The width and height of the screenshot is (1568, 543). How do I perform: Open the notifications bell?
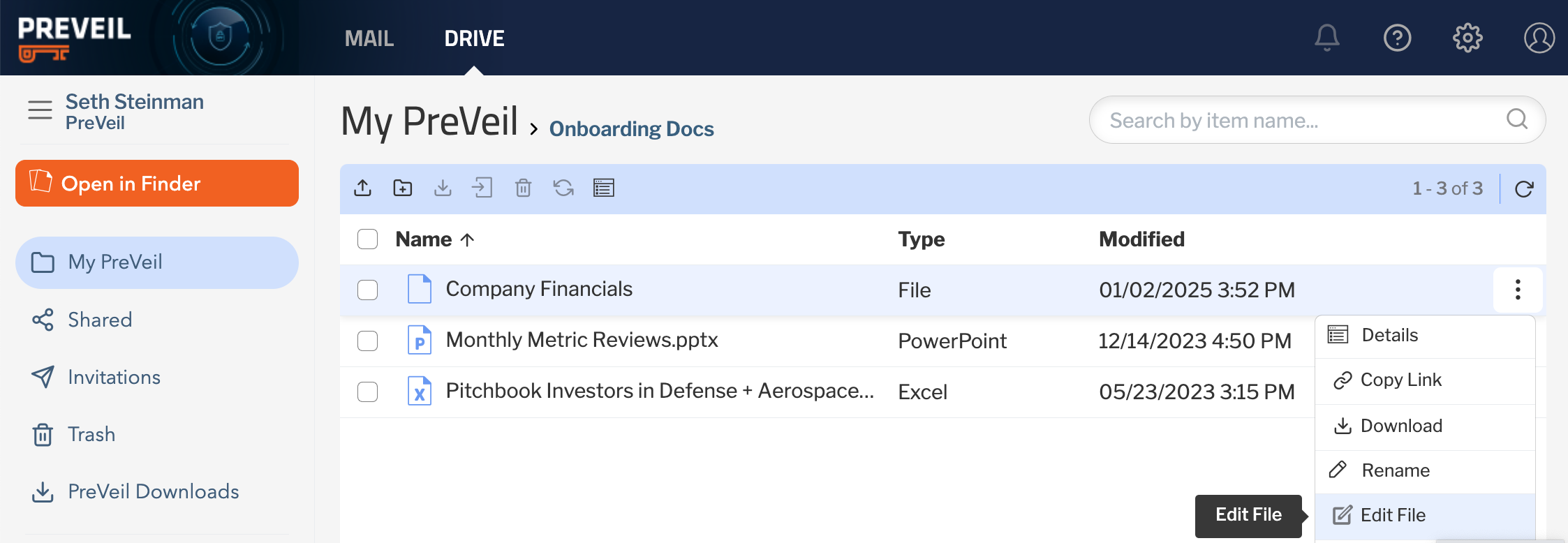point(1326,38)
